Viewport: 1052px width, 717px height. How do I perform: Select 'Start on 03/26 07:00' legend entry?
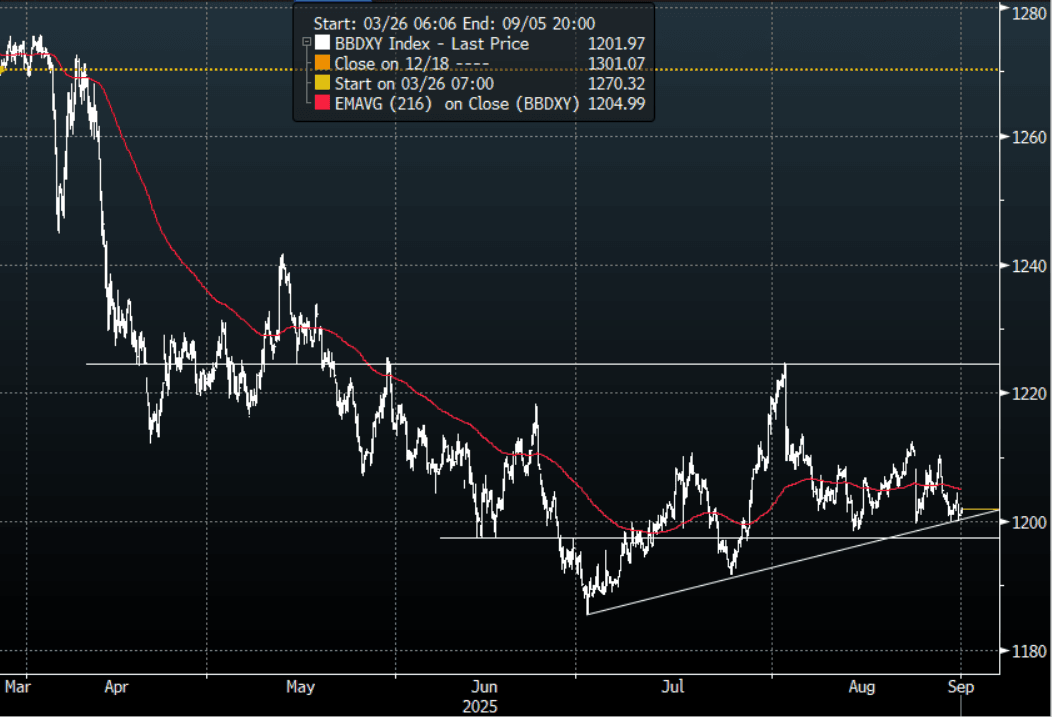point(414,84)
